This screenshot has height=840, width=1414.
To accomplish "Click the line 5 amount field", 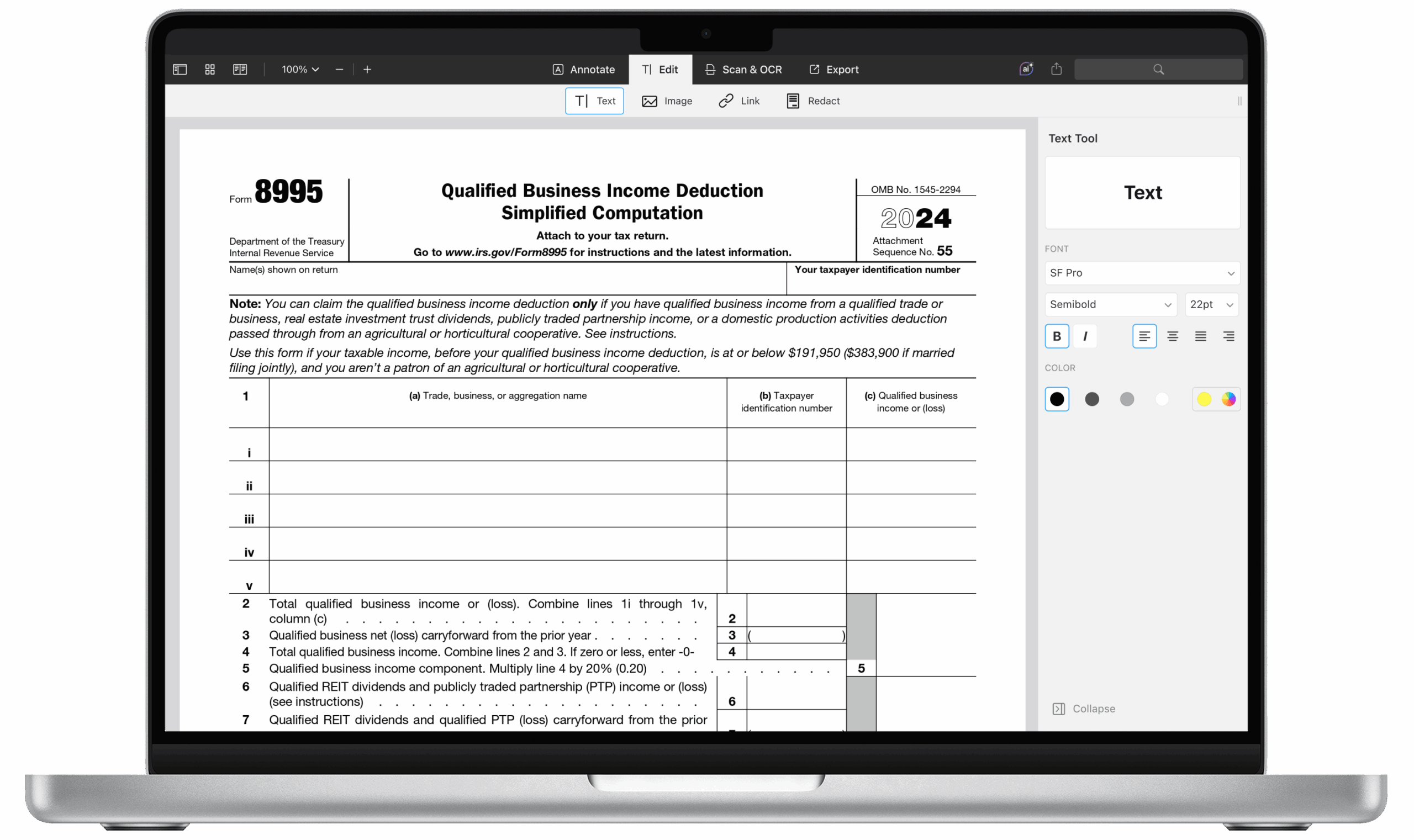I will click(x=926, y=668).
